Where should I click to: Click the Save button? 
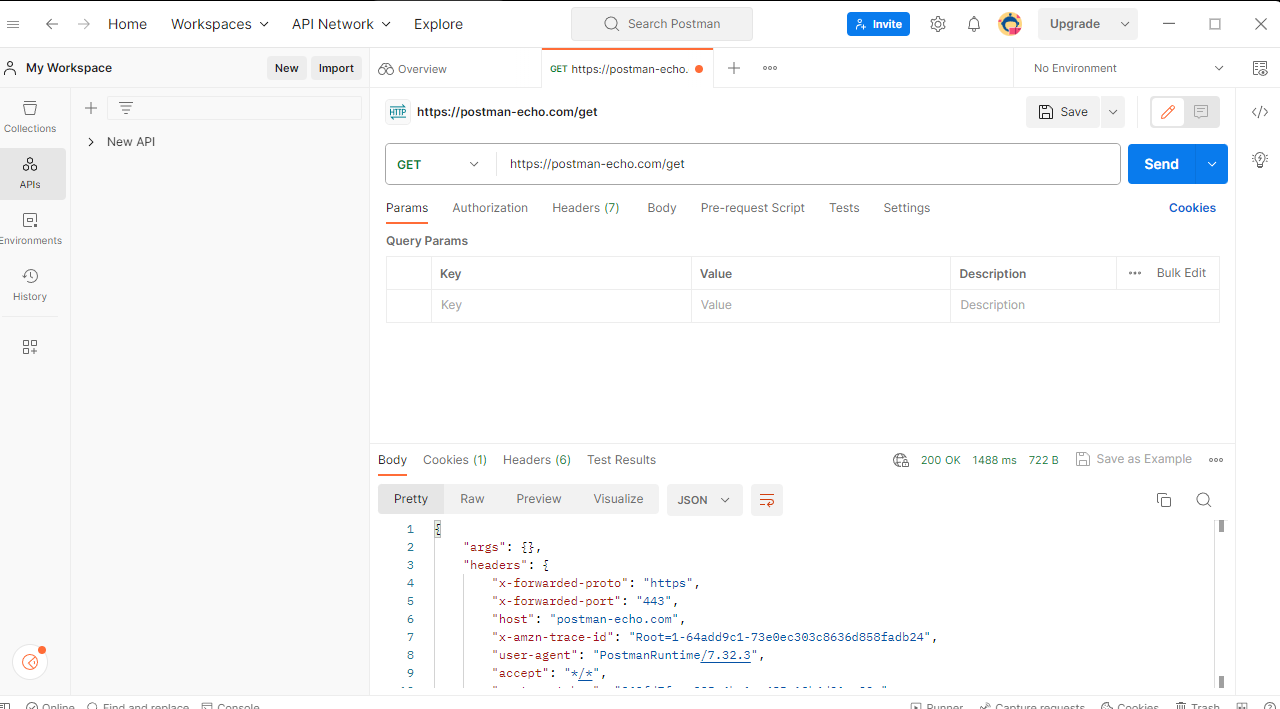pos(1063,112)
